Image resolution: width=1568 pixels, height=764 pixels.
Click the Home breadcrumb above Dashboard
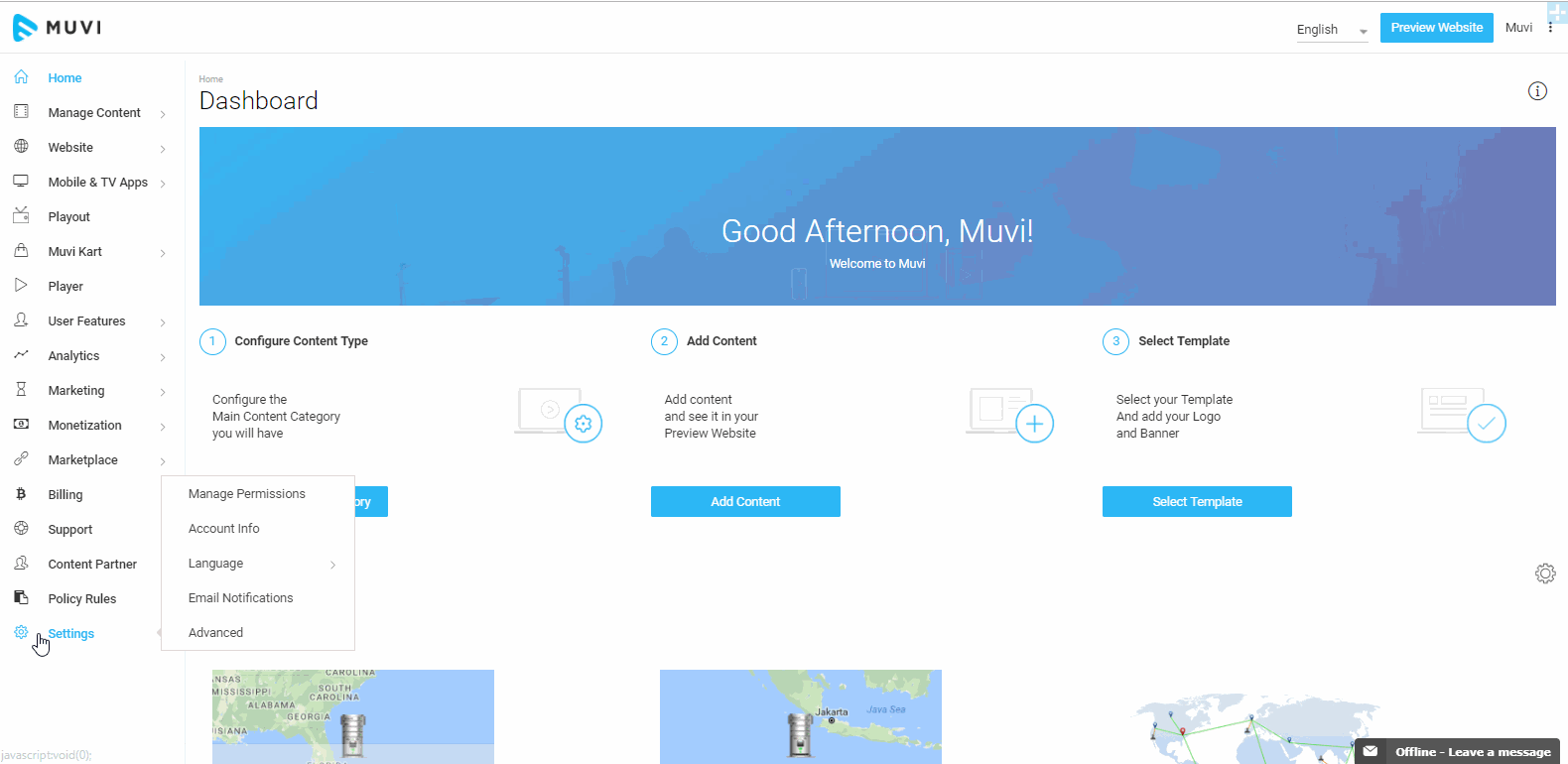[x=211, y=79]
